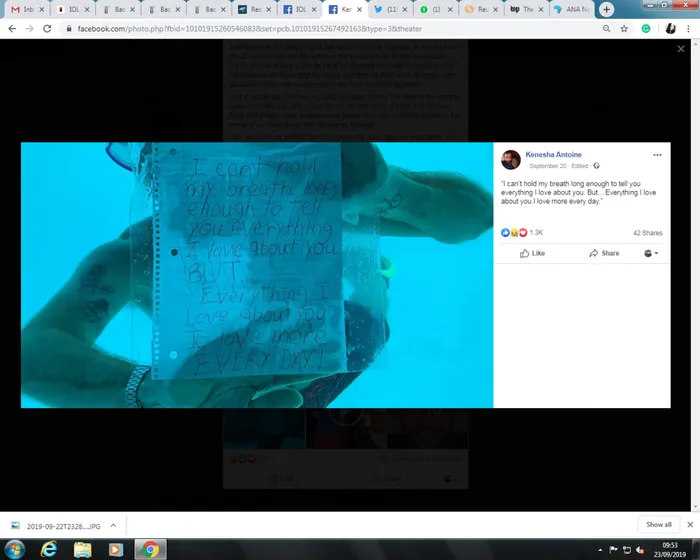Click the Like button on the post

[532, 254]
